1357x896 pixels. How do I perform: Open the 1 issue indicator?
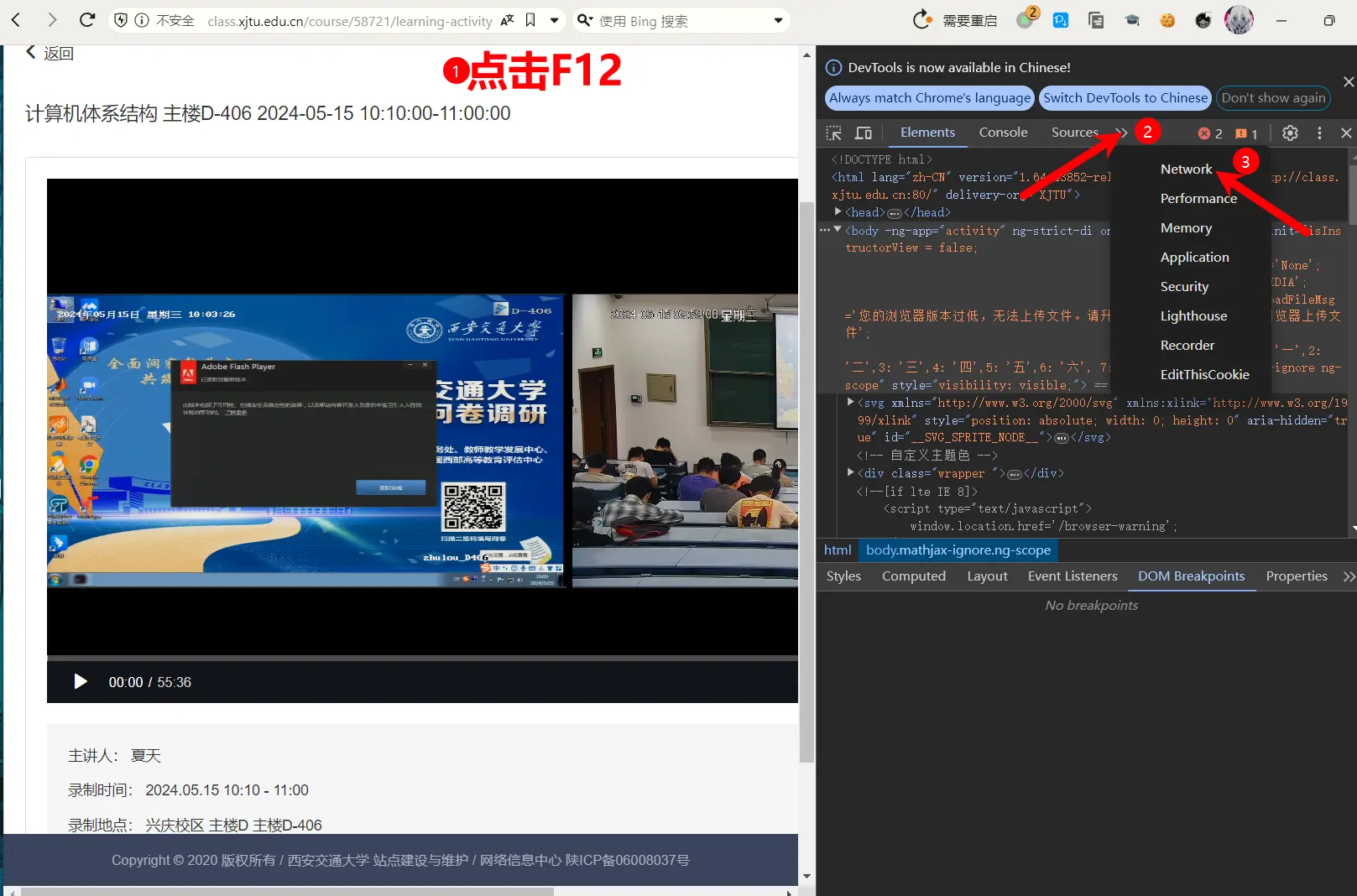point(1246,133)
